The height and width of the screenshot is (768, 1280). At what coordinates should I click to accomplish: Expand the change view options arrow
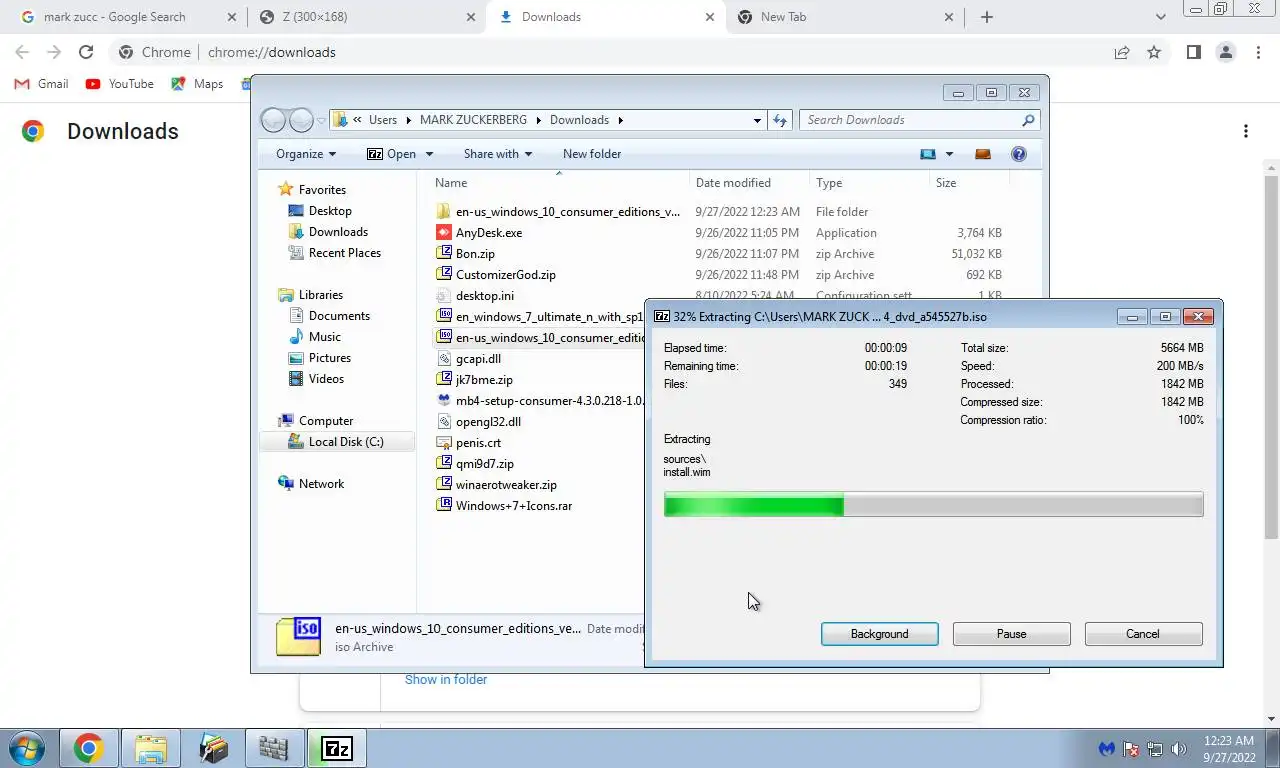click(949, 154)
